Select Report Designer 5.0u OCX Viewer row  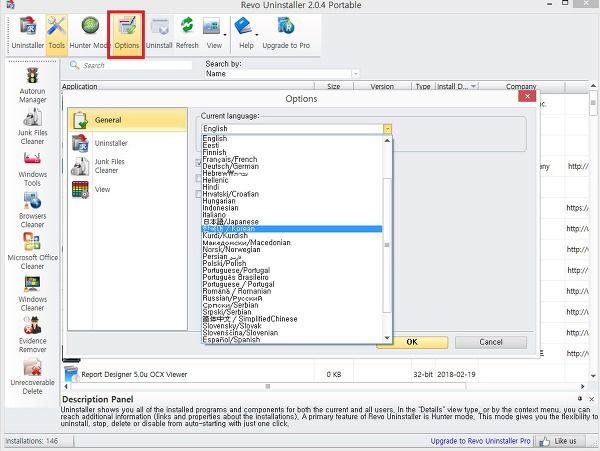tap(325, 374)
